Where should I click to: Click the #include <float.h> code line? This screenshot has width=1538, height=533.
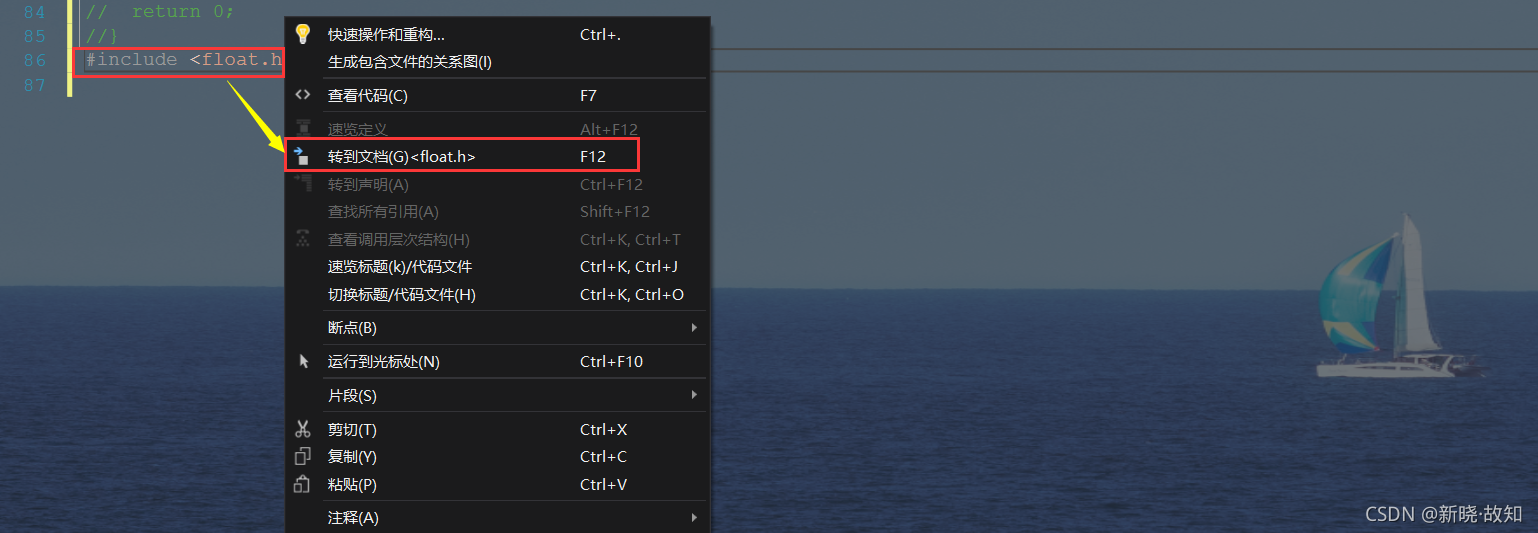pos(180,60)
